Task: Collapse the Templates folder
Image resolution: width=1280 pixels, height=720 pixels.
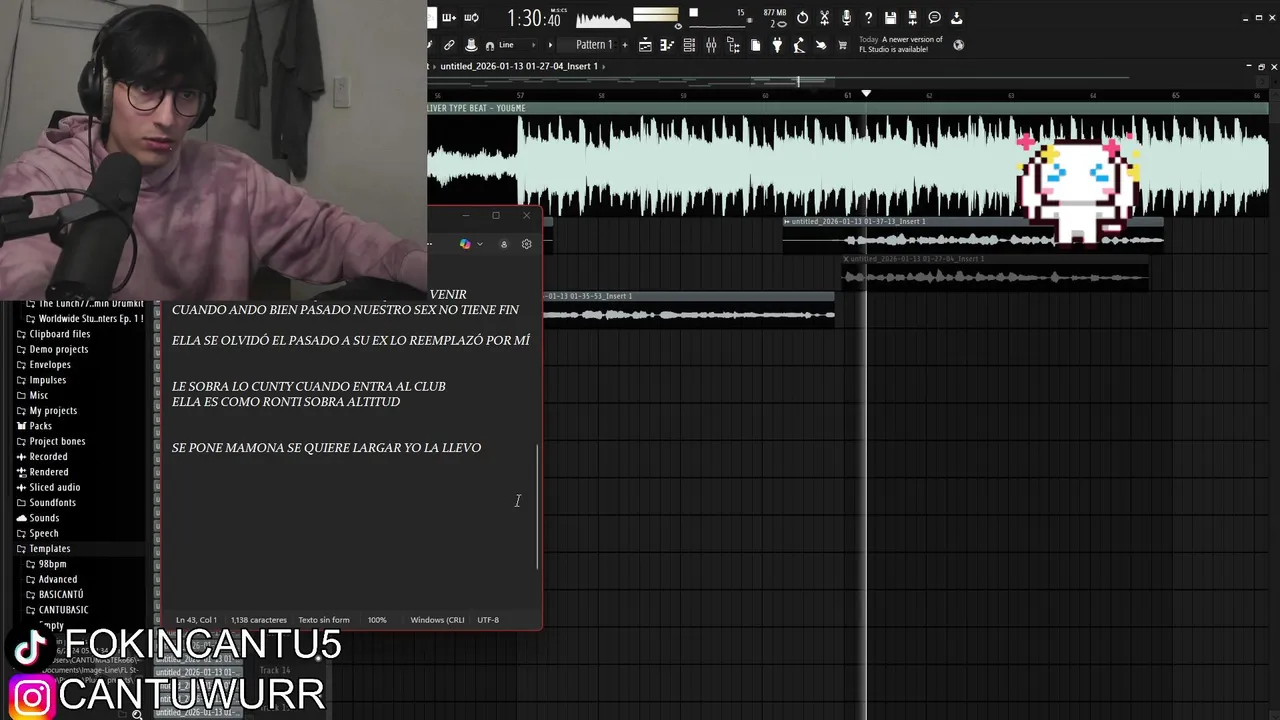Action: click(x=49, y=549)
